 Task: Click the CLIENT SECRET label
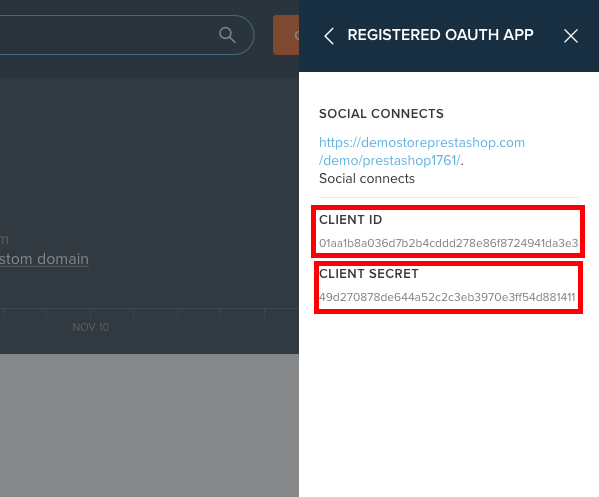click(369, 274)
